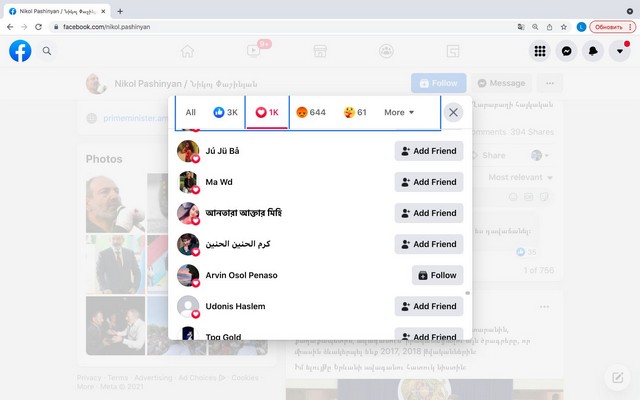Add Jú Jü Bå as friend
640x400 pixels.
tap(429, 151)
